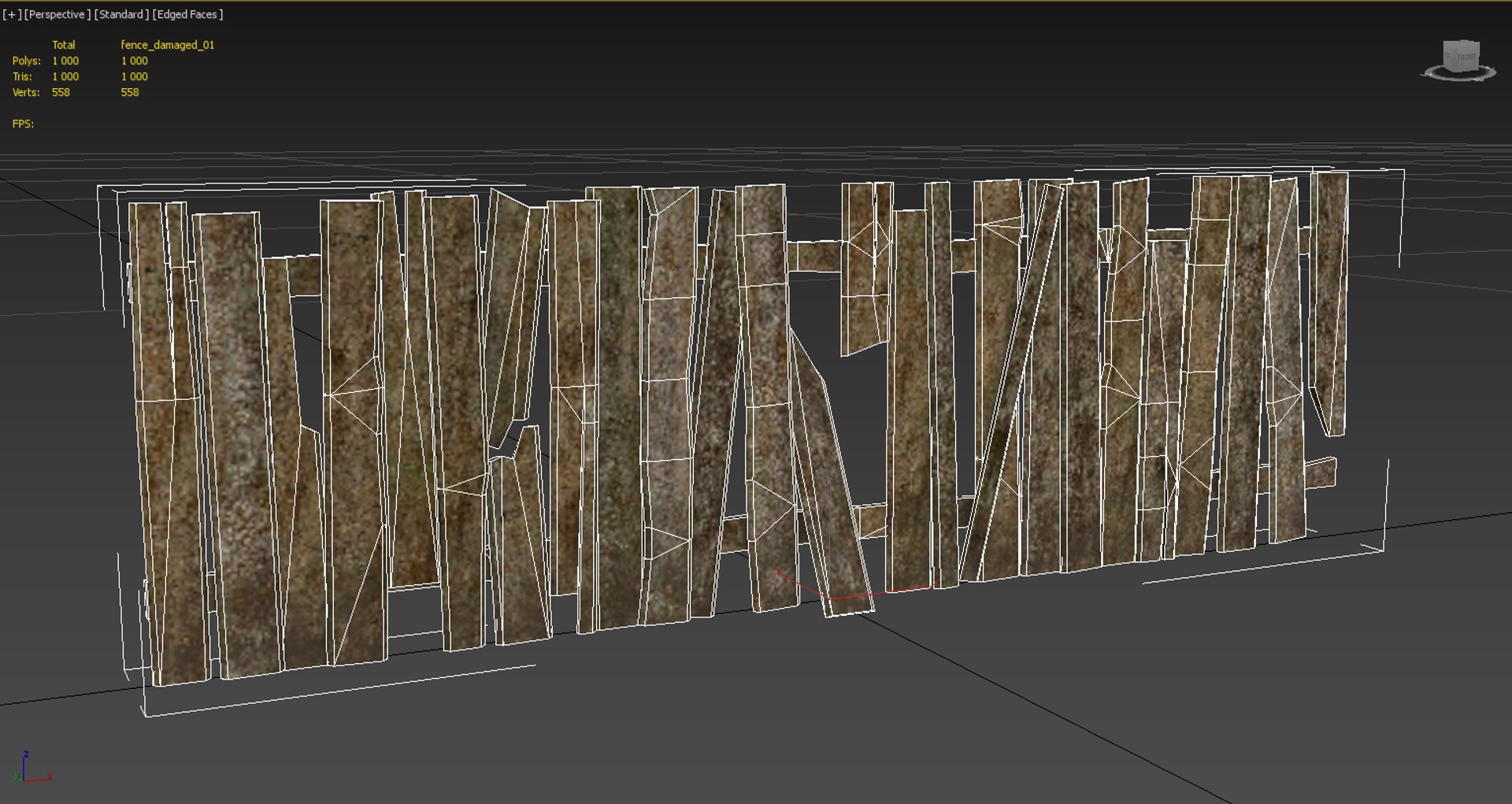This screenshot has height=804, width=1512.
Task: Click the Polys statistics label
Action: pos(27,61)
